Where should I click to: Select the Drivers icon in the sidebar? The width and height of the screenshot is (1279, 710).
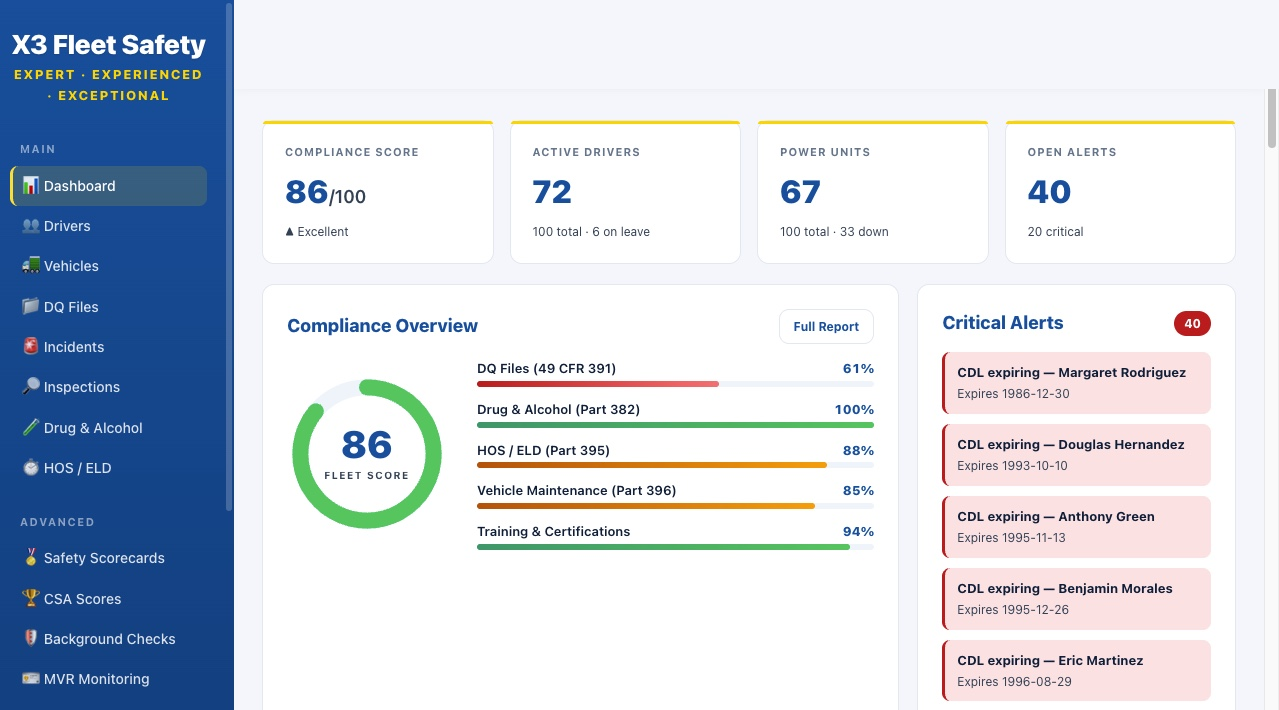(31, 226)
